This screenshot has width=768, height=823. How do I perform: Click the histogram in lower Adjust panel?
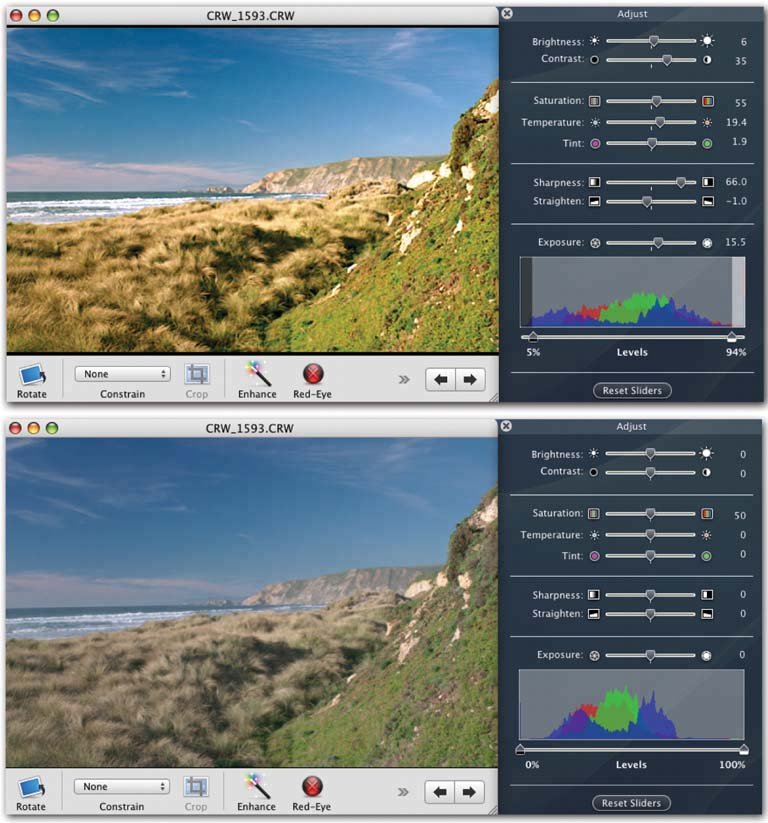[632, 704]
